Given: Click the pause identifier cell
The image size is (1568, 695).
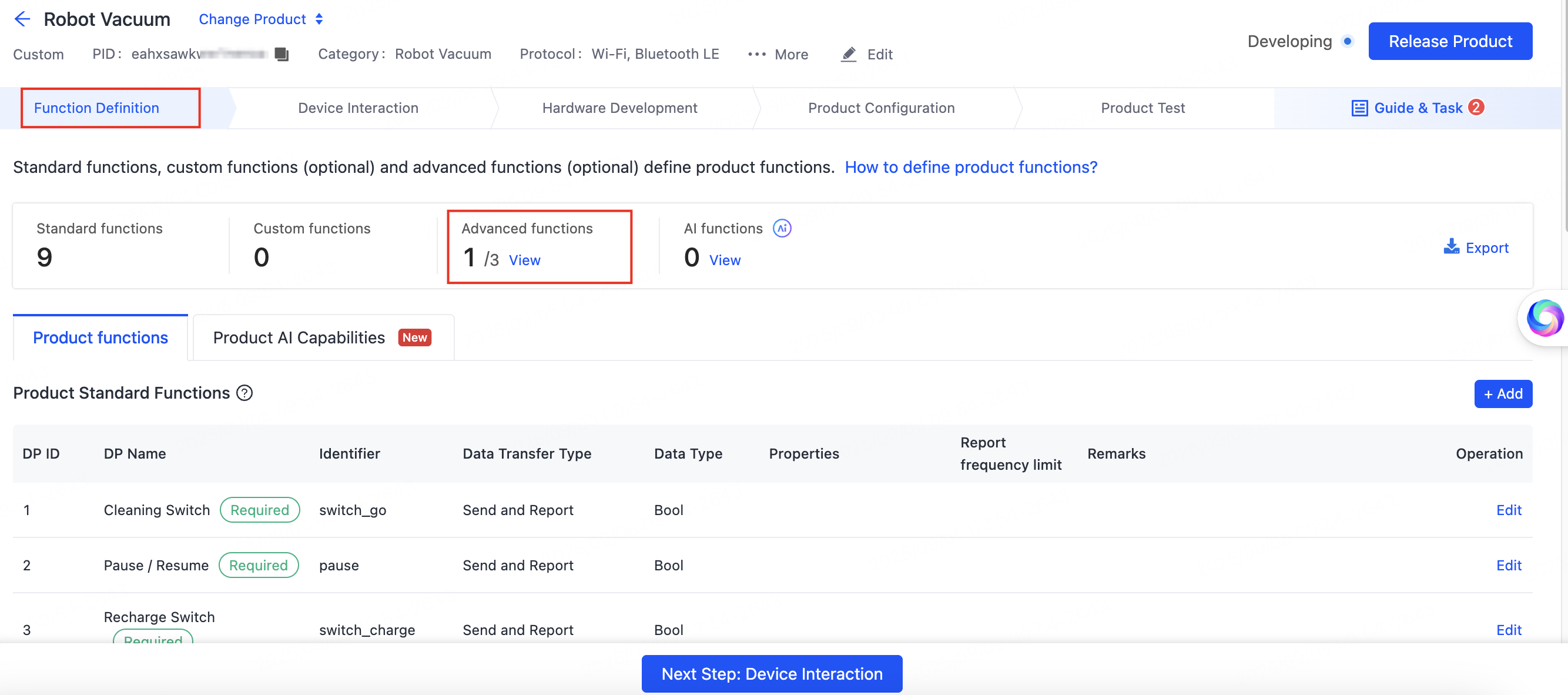Looking at the screenshot, I should pyautogui.click(x=339, y=565).
